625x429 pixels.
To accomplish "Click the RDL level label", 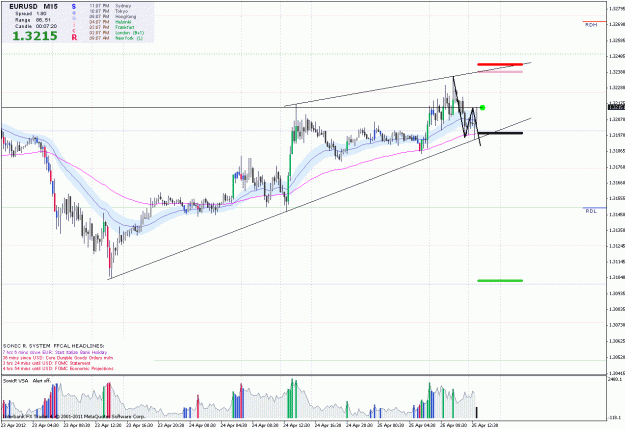I will (x=591, y=211).
